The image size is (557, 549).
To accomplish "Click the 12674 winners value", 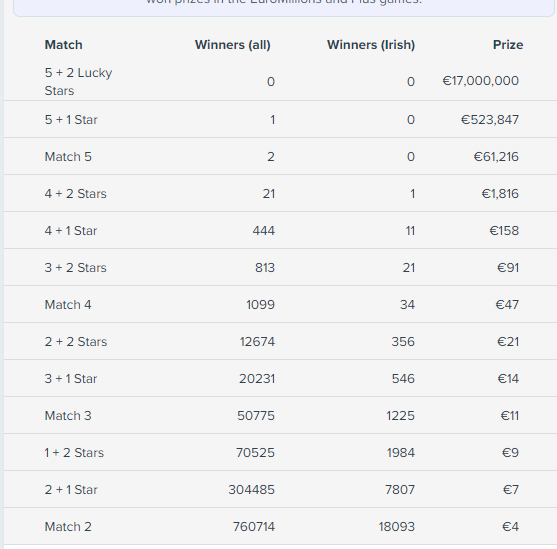I will pyautogui.click(x=257, y=341).
